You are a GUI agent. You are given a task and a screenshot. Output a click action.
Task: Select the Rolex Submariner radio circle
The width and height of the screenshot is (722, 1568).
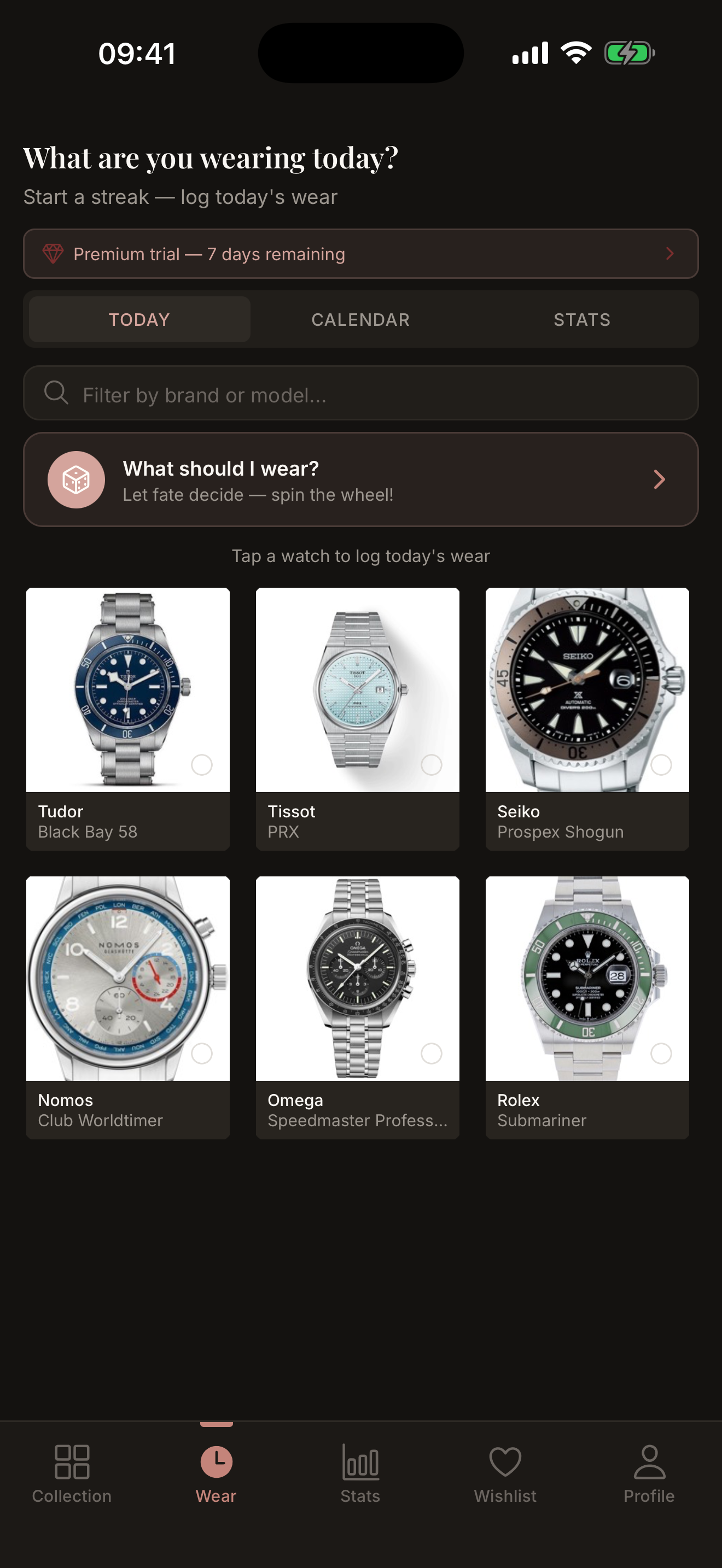[x=661, y=1053]
